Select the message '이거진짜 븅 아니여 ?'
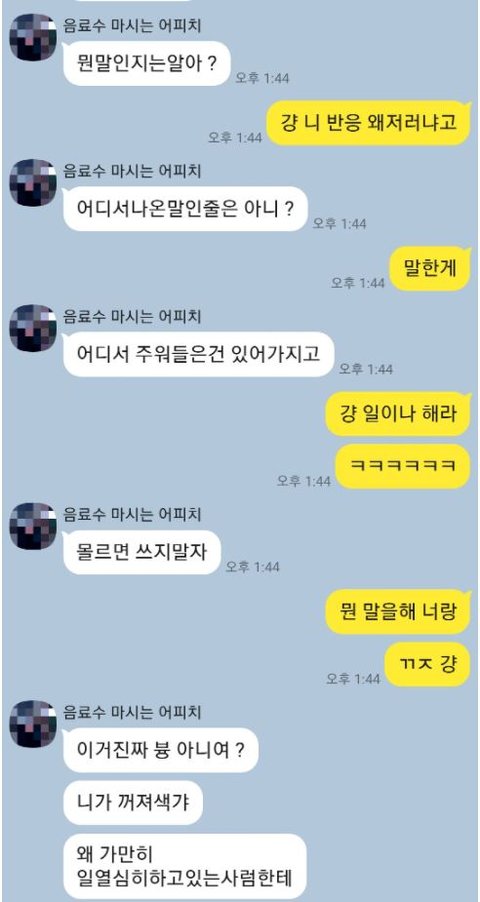Viewport: 480px width, 902px height. point(161,750)
